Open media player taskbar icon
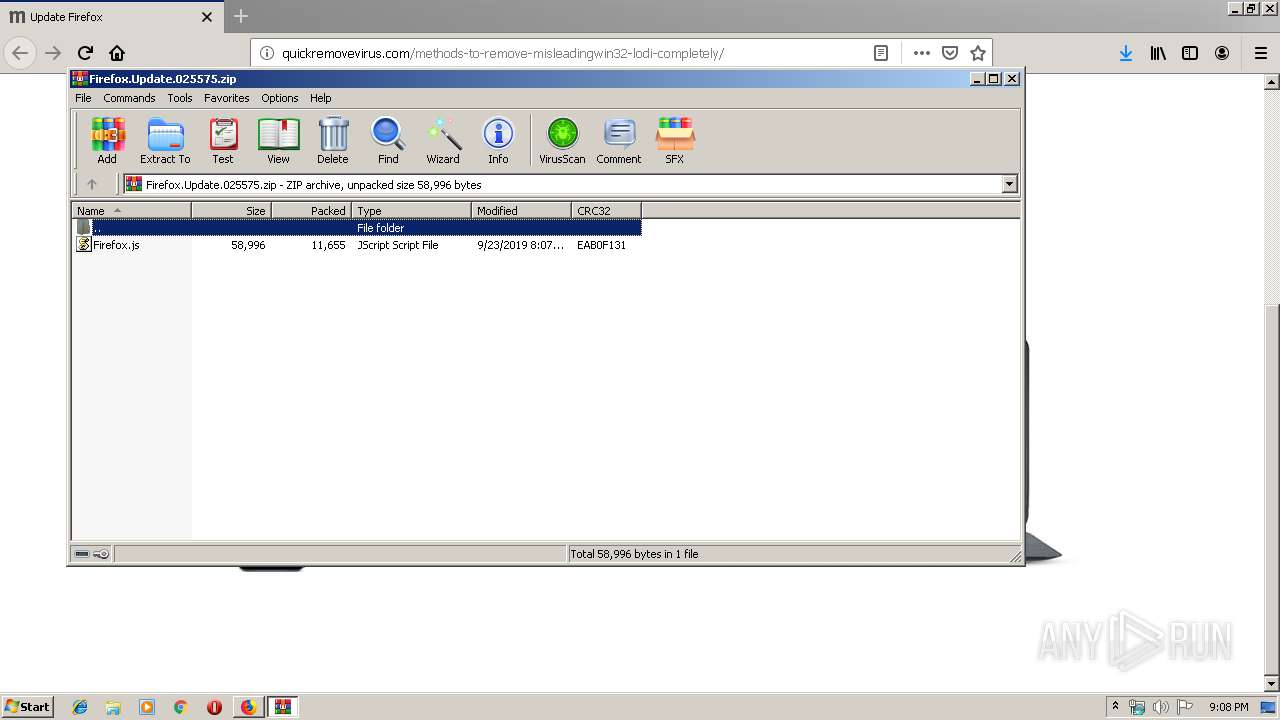Viewport: 1280px width, 720px height. (147, 707)
